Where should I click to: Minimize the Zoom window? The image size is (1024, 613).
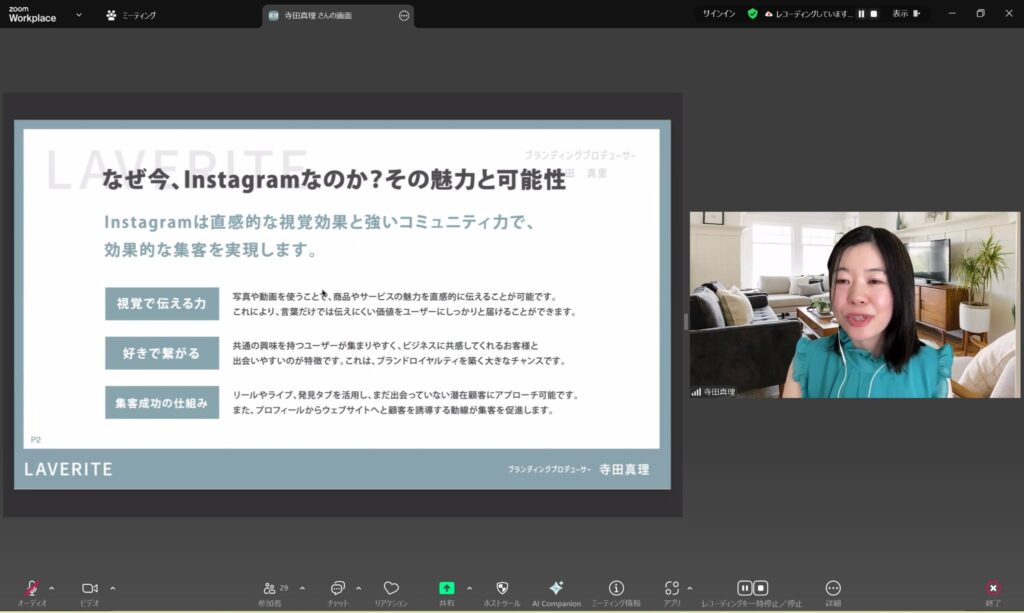click(x=952, y=14)
